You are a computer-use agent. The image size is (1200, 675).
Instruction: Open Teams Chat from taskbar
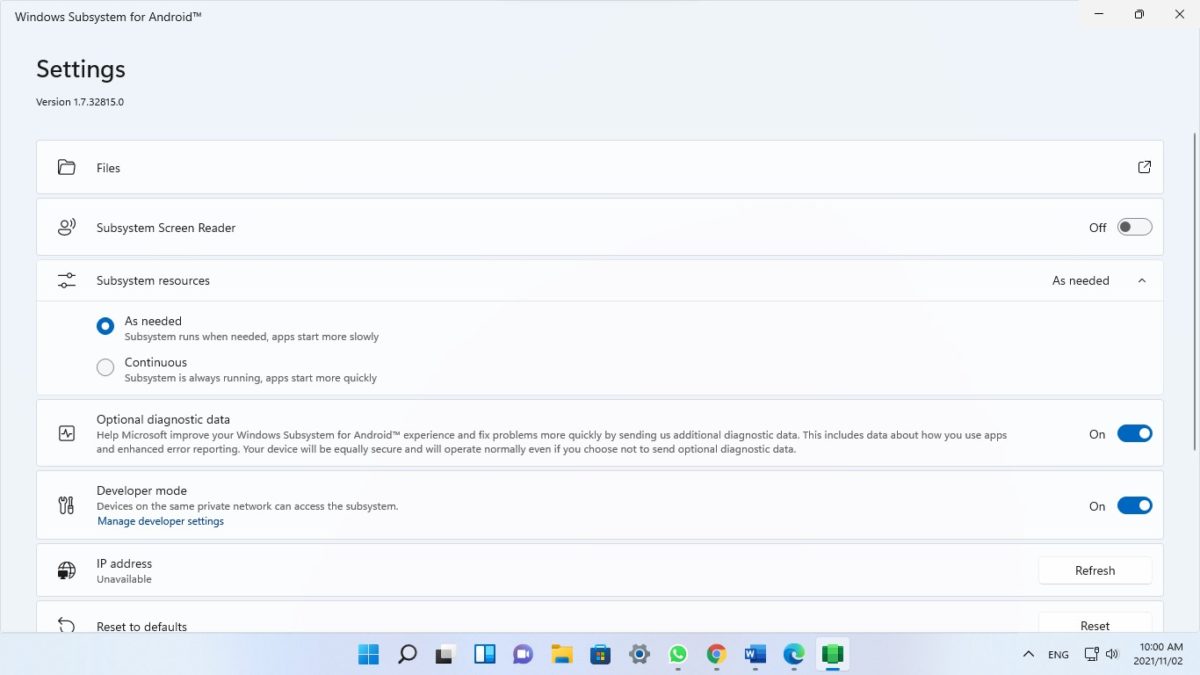[x=523, y=654]
